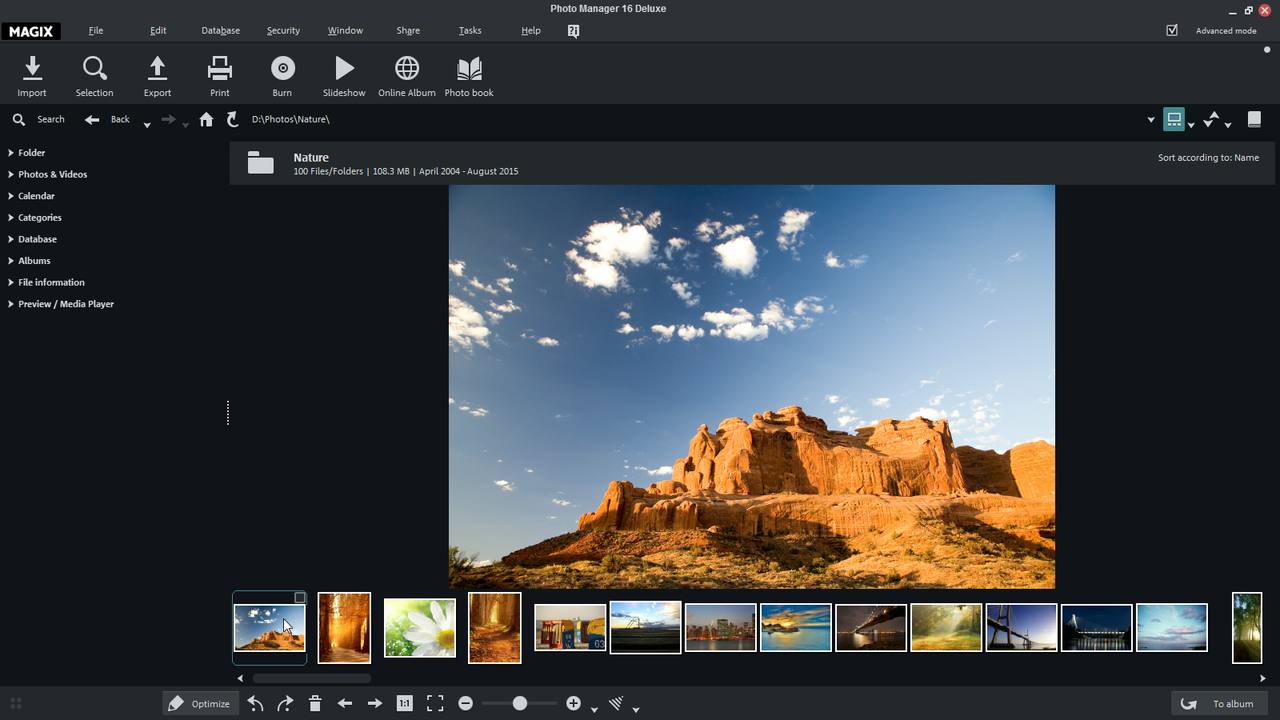Open the Share menu
This screenshot has width=1280, height=720.
pyautogui.click(x=407, y=30)
